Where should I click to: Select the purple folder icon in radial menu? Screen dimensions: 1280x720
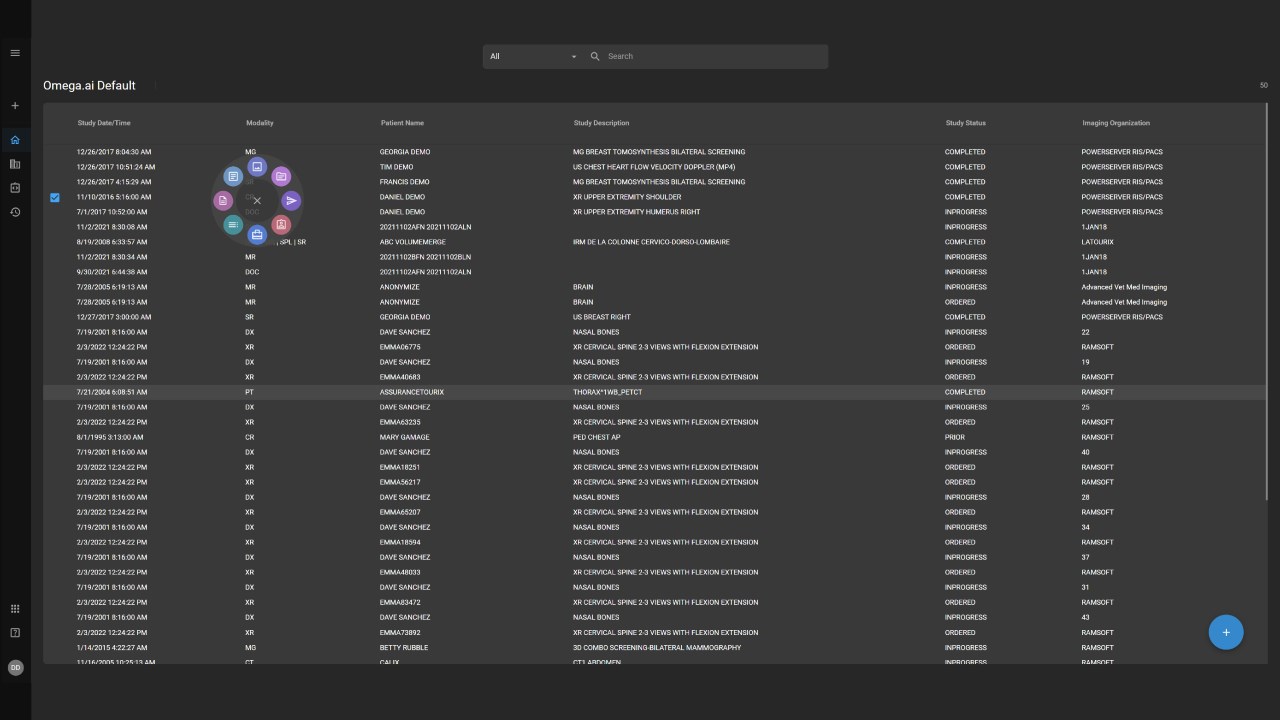click(x=281, y=176)
